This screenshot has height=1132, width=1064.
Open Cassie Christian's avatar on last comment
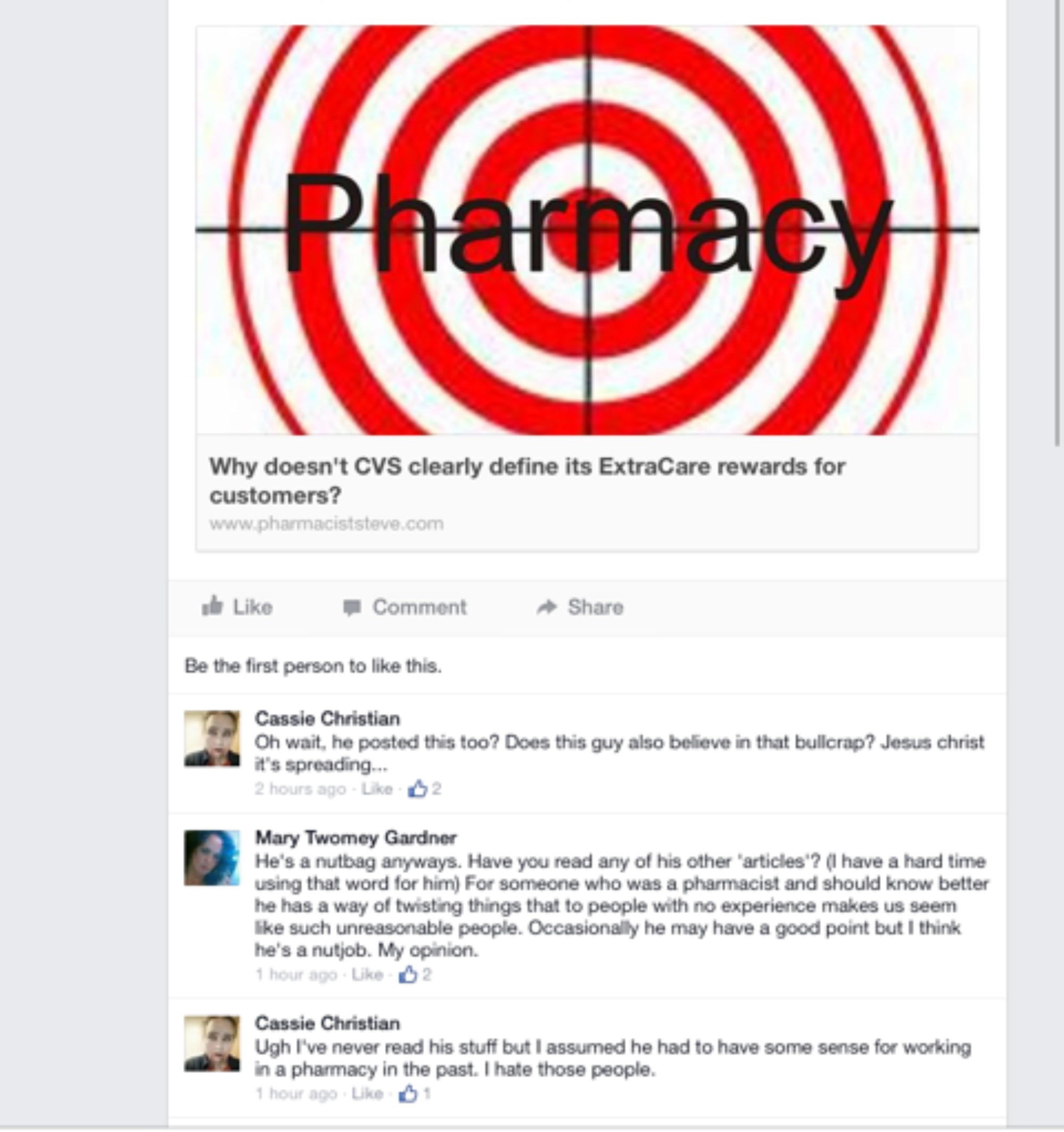pyautogui.click(x=212, y=1043)
